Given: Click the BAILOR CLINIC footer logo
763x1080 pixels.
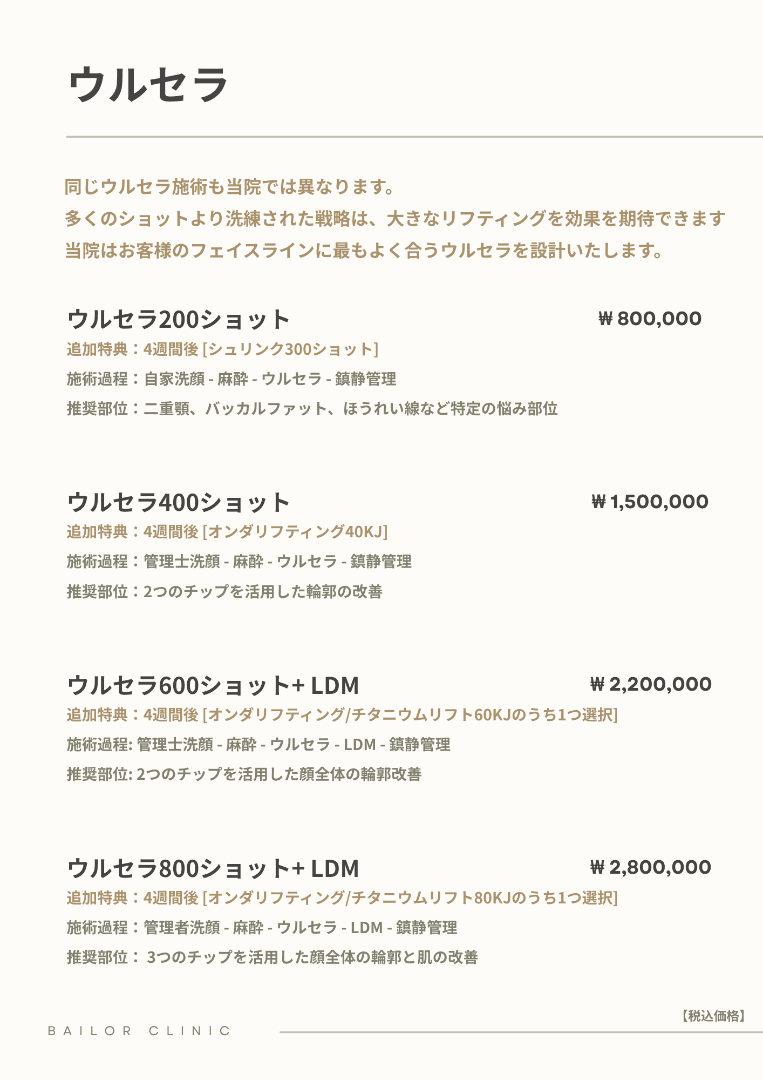Looking at the screenshot, I should (x=139, y=1030).
